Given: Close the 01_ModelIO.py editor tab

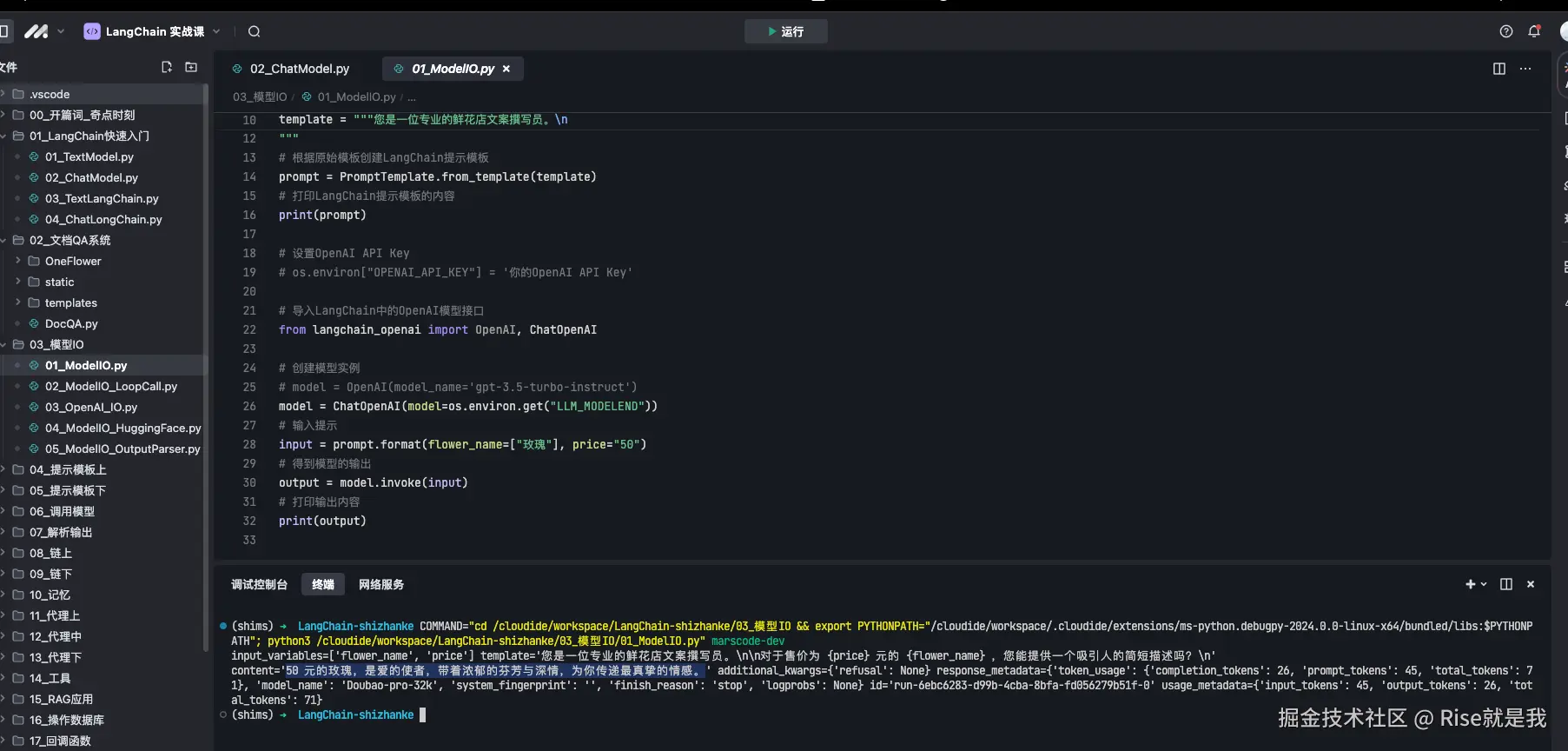Looking at the screenshot, I should pos(506,69).
